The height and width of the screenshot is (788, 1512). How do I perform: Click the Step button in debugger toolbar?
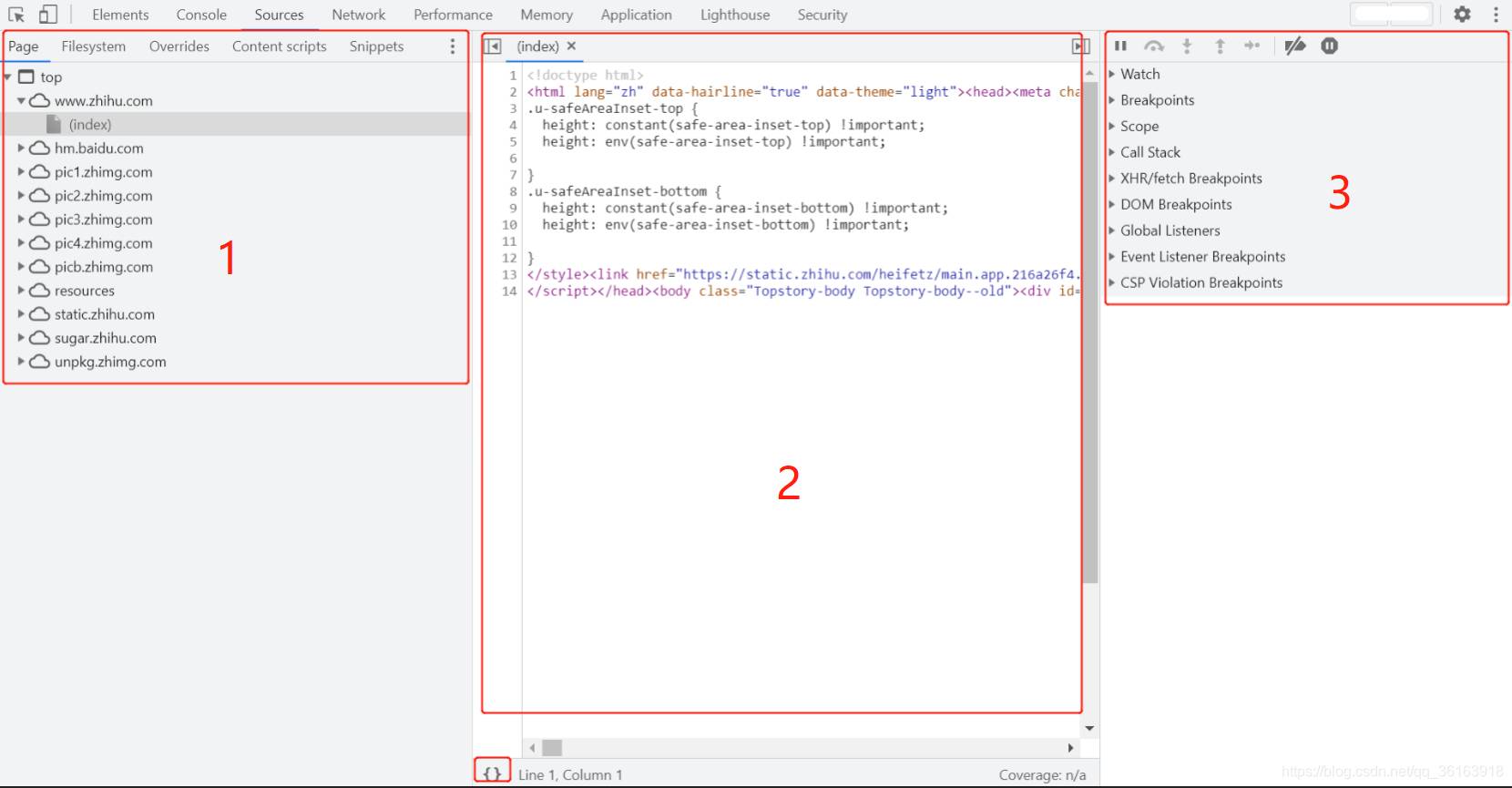[x=1252, y=46]
